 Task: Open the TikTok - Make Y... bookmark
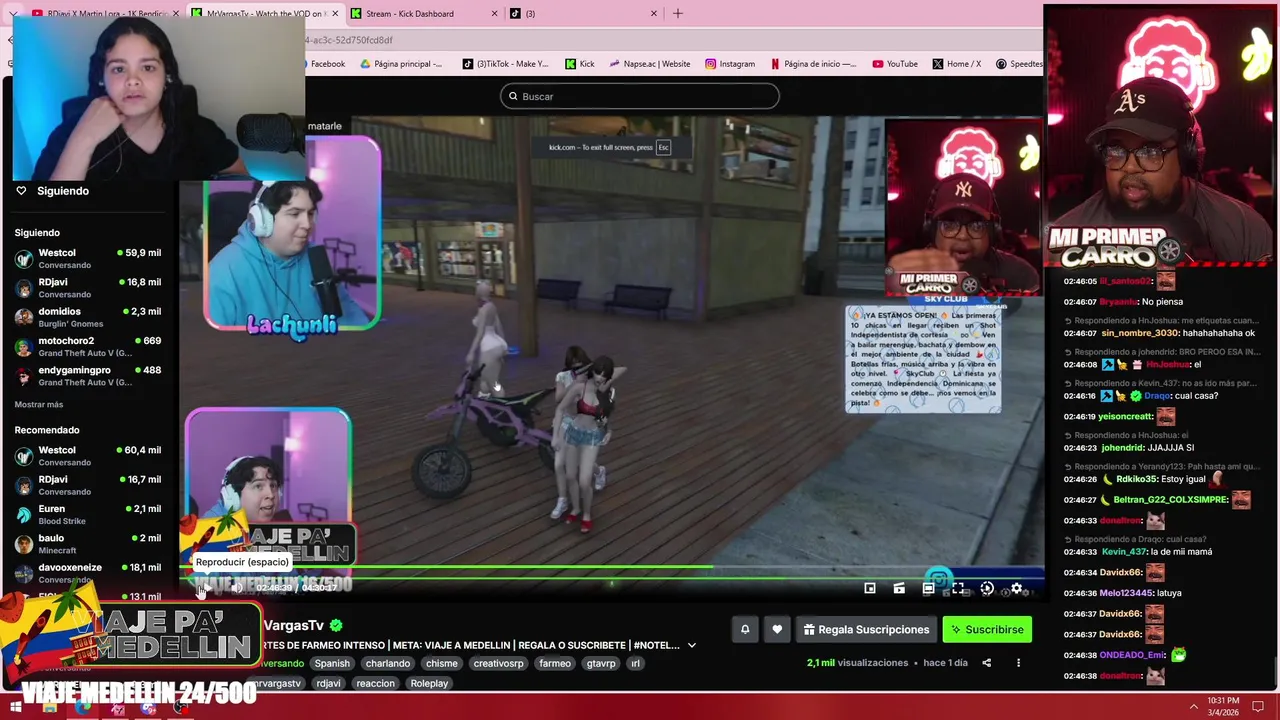(505, 63)
